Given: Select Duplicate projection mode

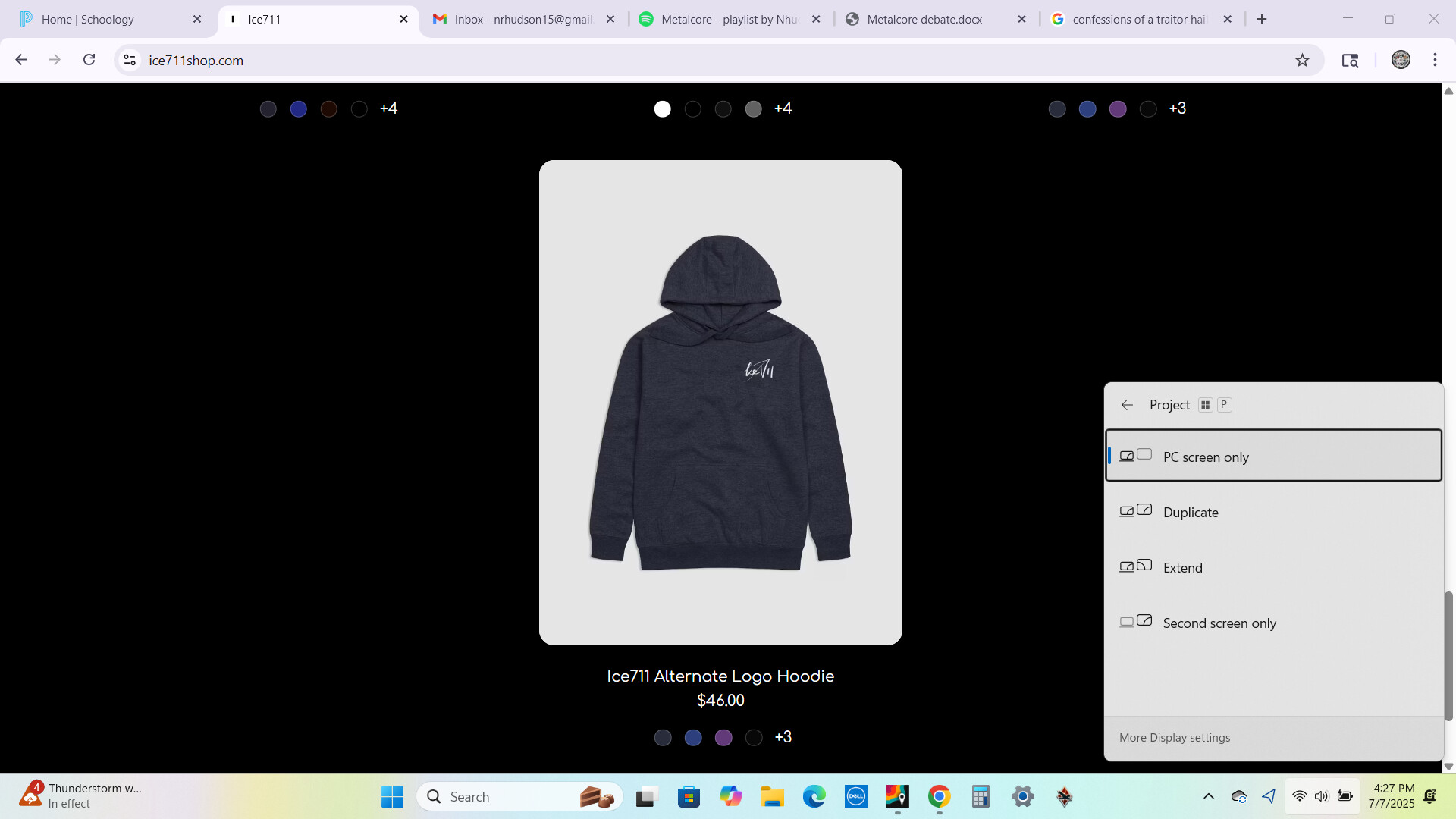Looking at the screenshot, I should [1273, 512].
